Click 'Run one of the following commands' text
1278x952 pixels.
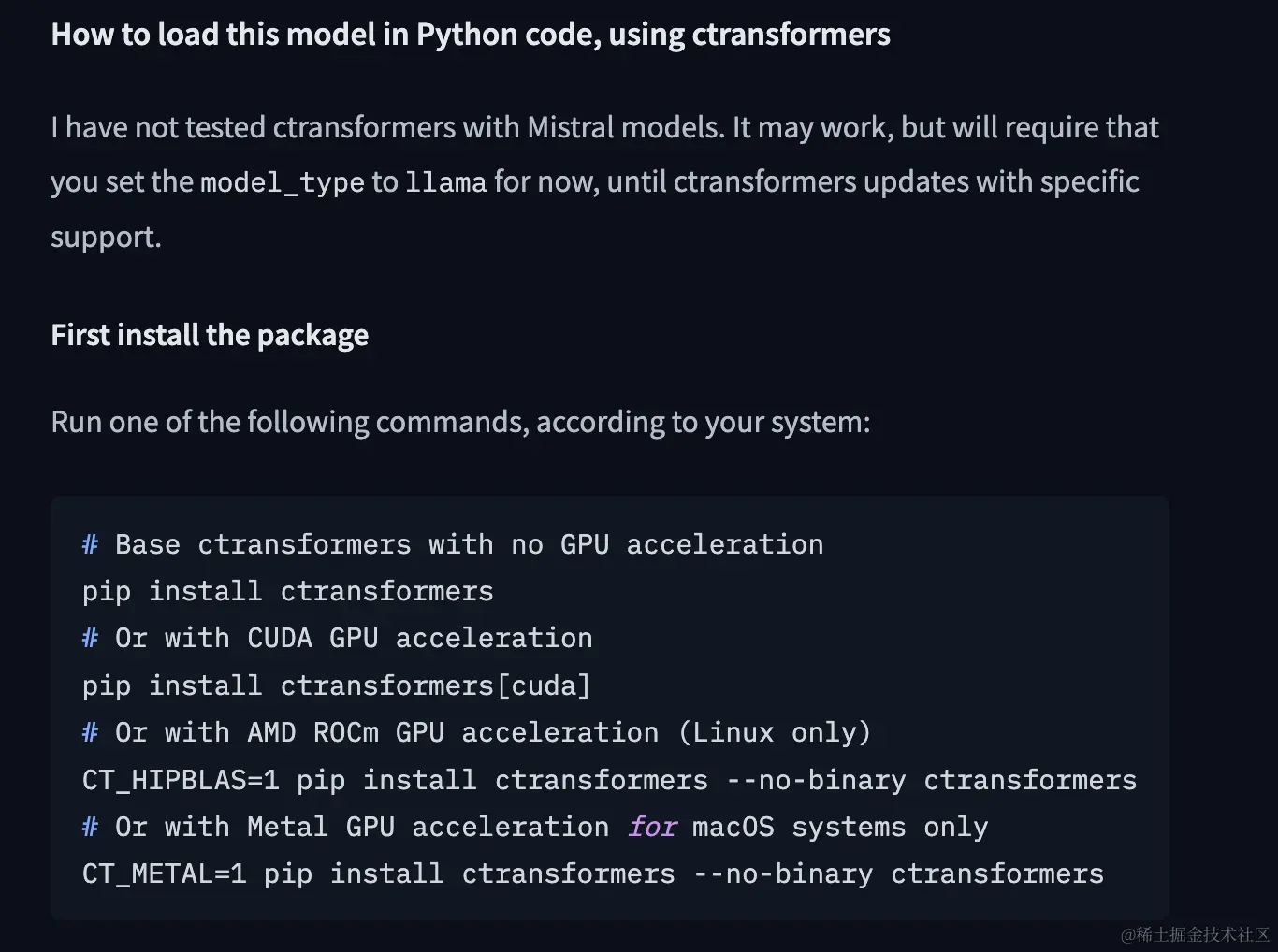pos(460,422)
